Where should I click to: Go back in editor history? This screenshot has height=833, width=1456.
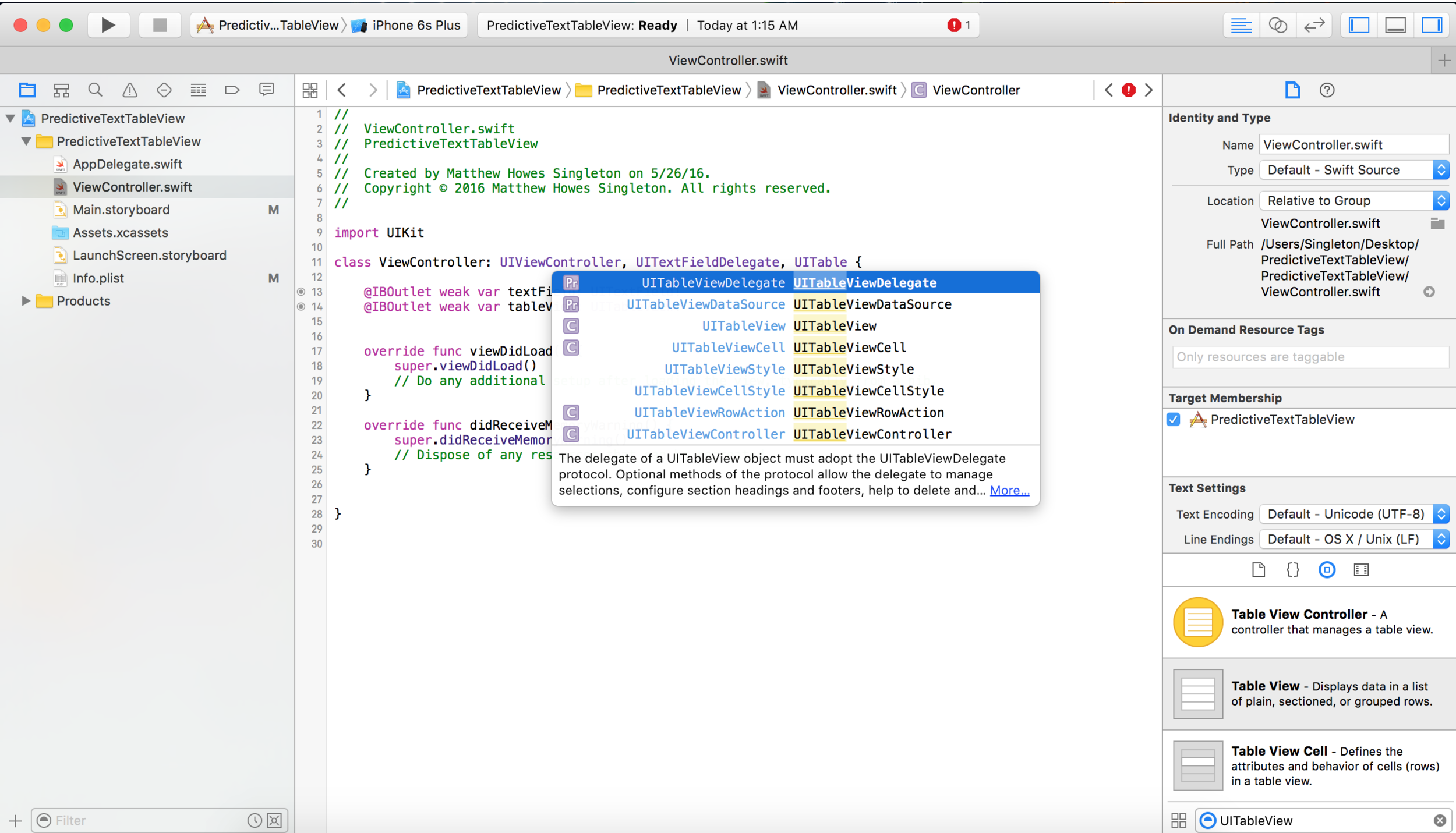(x=342, y=90)
